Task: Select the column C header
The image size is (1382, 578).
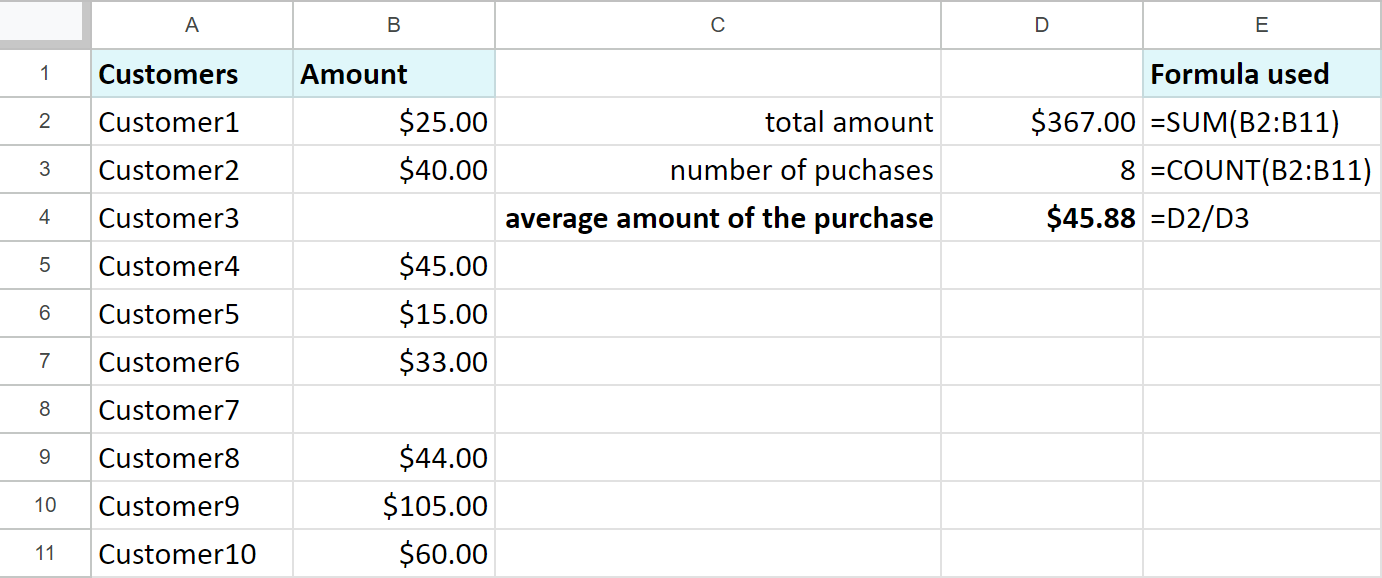Action: [x=718, y=25]
